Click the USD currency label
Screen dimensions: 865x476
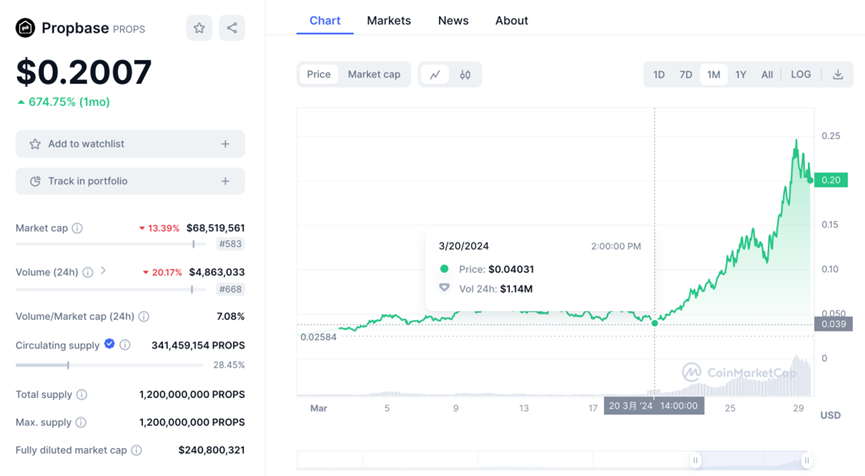tap(830, 415)
